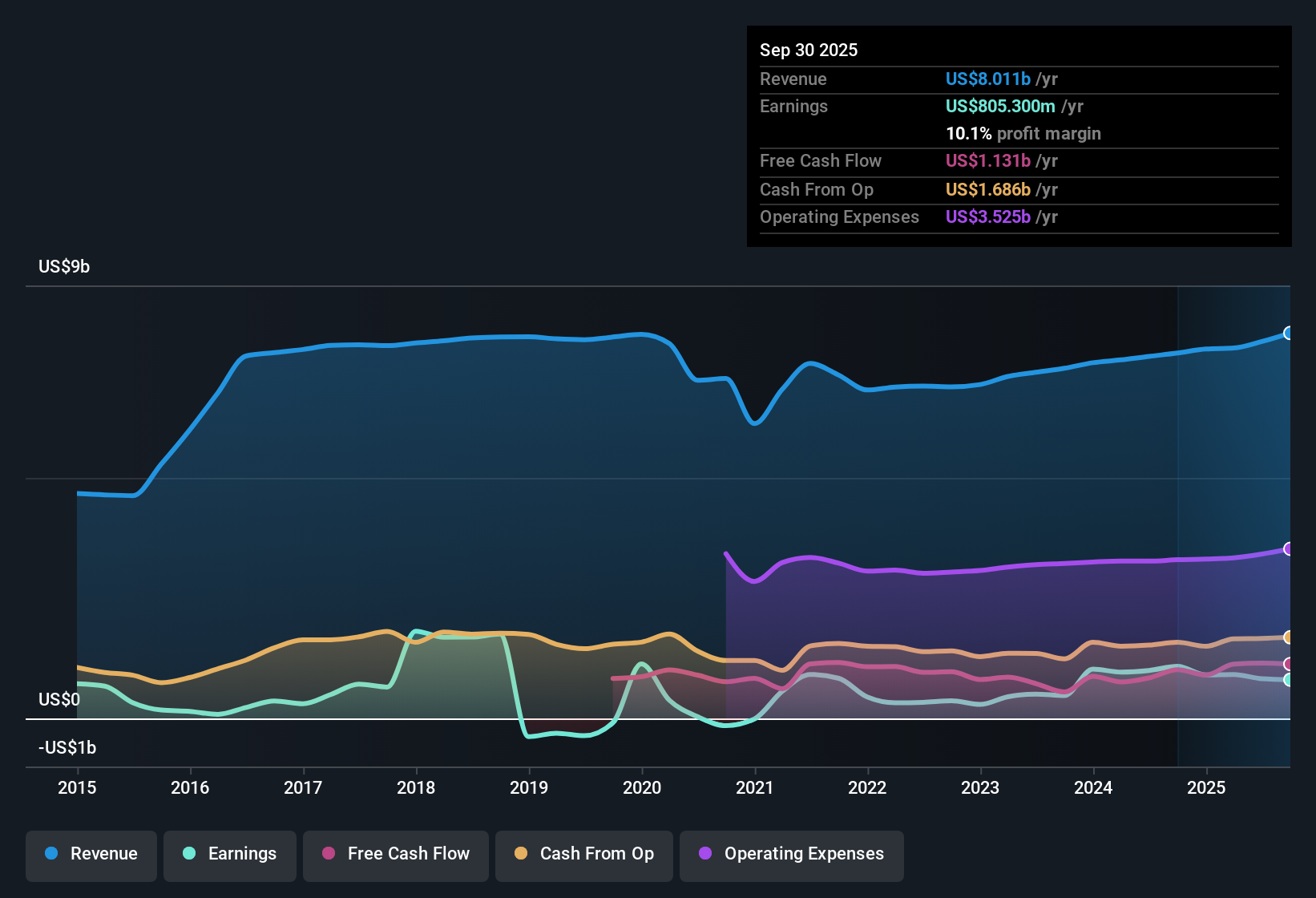Toggle the Operating Expenses series visibility

791,854
